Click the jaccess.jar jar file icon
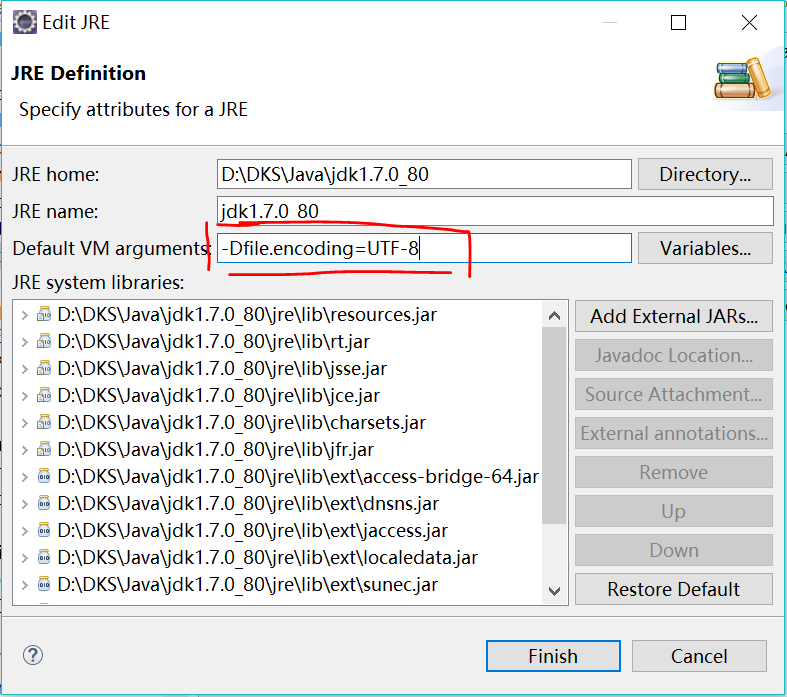 pos(44,530)
